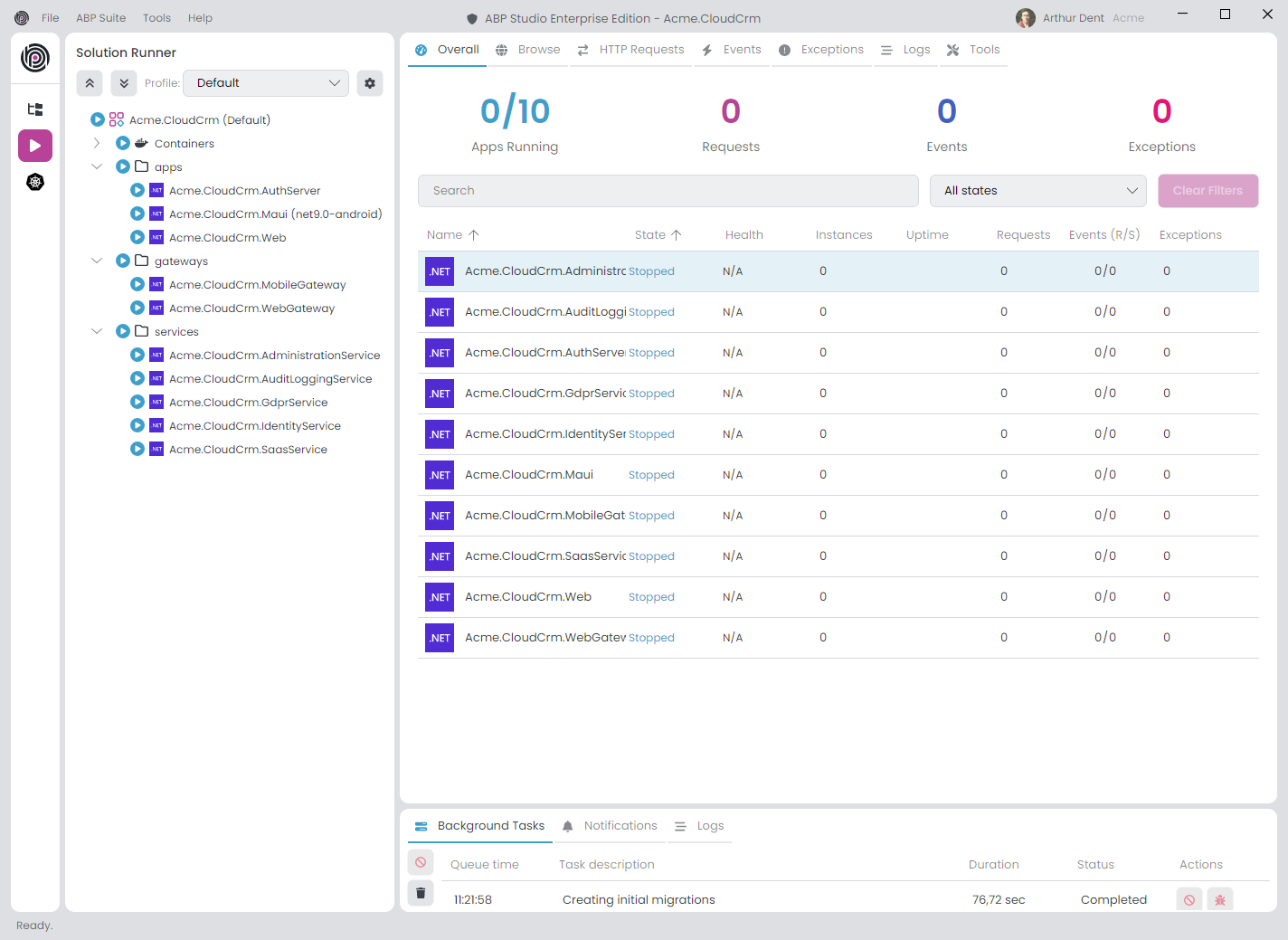
Task: Click the application Search field
Action: (x=668, y=191)
